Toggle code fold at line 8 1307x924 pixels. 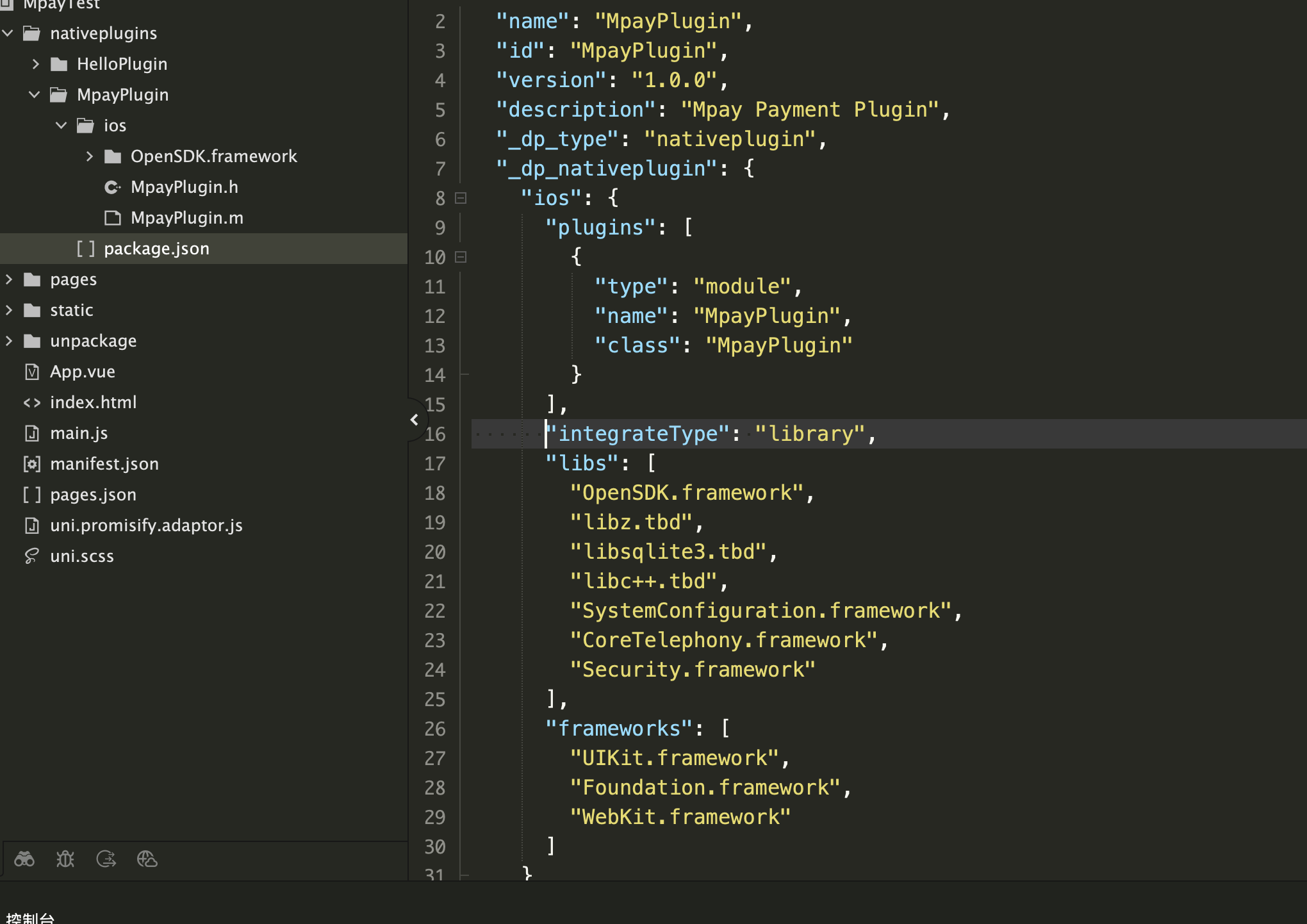461,198
